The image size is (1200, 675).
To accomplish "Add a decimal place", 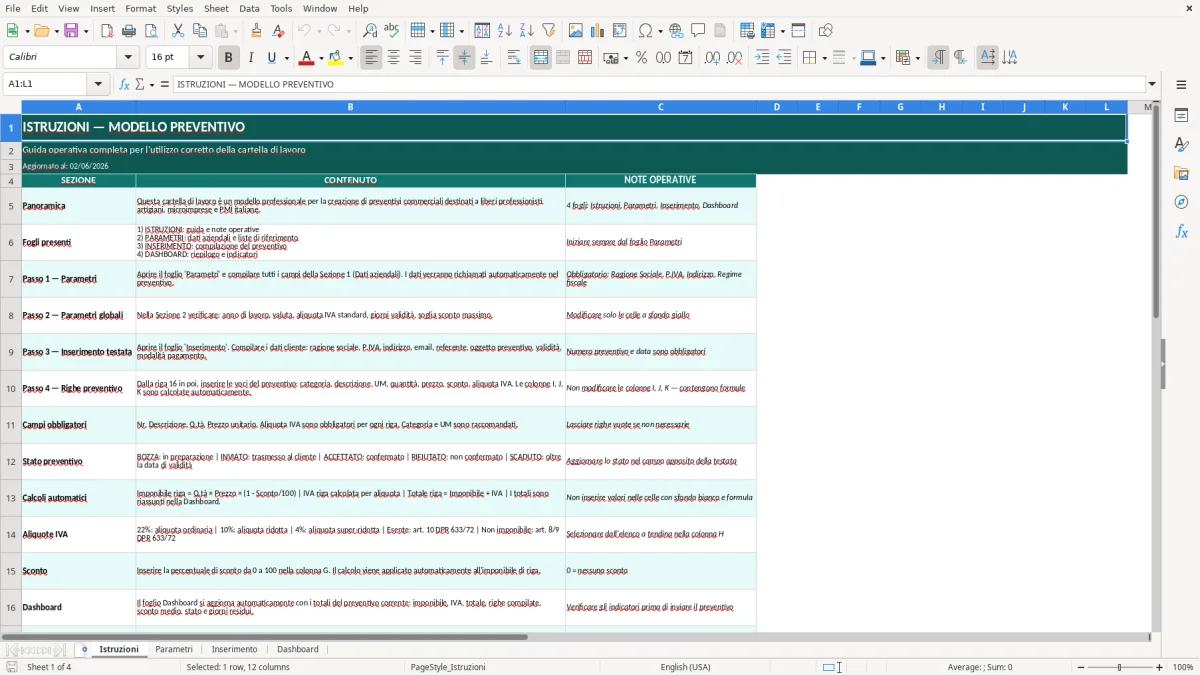I will 712,58.
